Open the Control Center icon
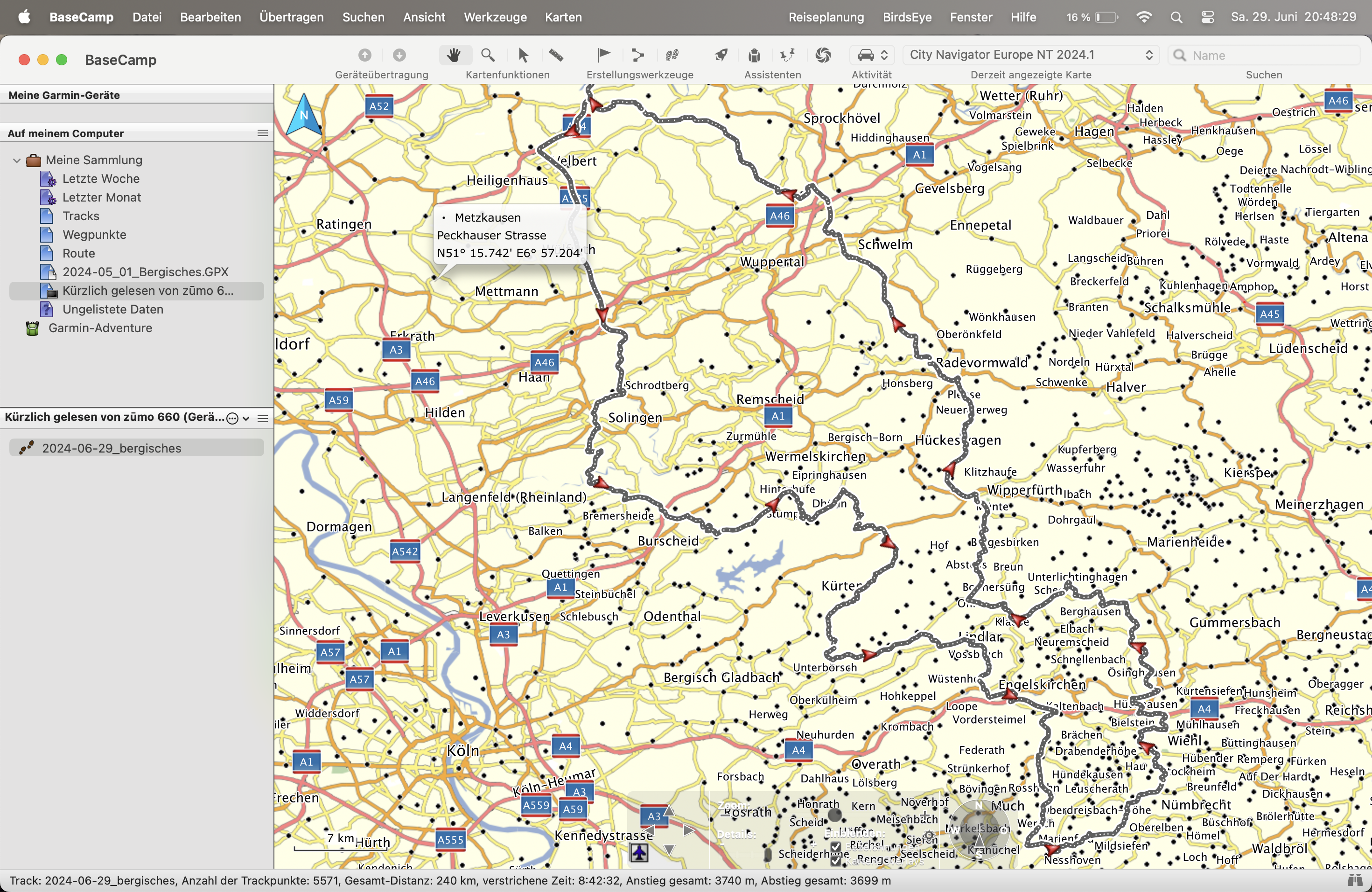This screenshot has height=892, width=1372. click(1208, 17)
